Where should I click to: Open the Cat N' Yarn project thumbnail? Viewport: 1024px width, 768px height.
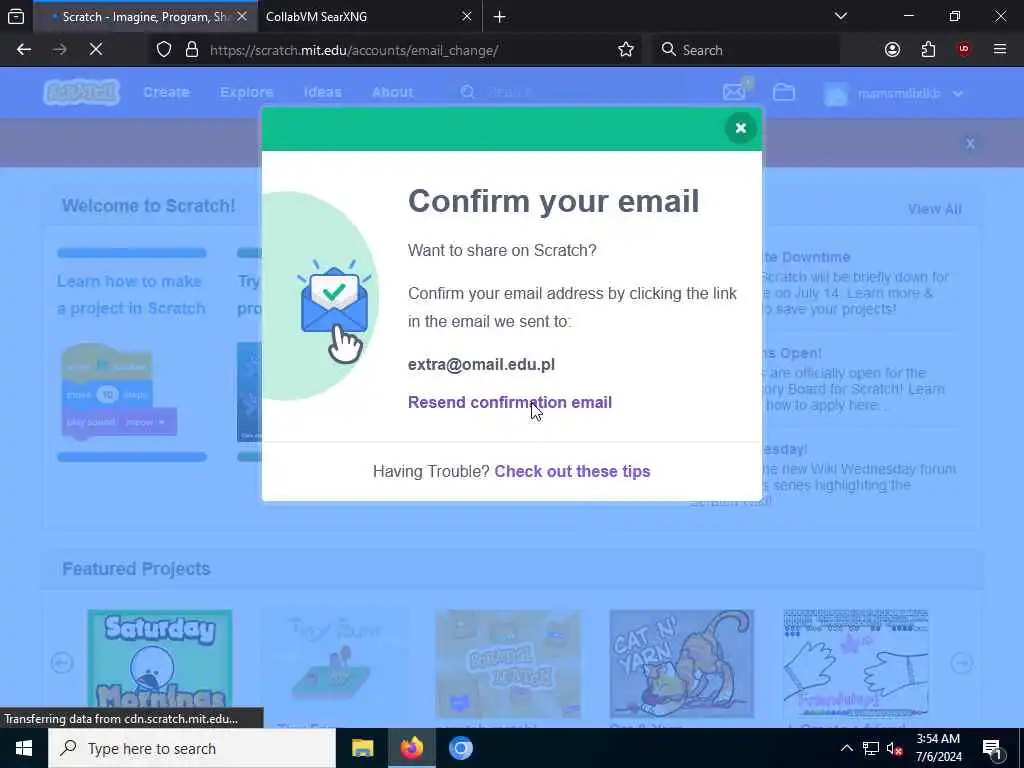click(682, 664)
